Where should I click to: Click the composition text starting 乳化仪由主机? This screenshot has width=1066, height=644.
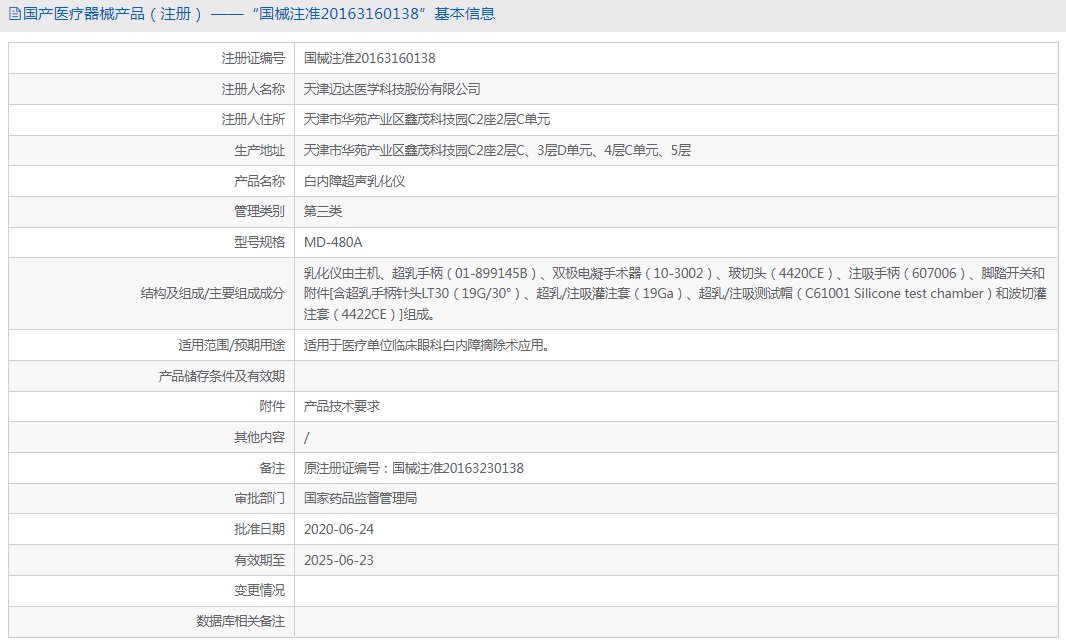coord(675,294)
